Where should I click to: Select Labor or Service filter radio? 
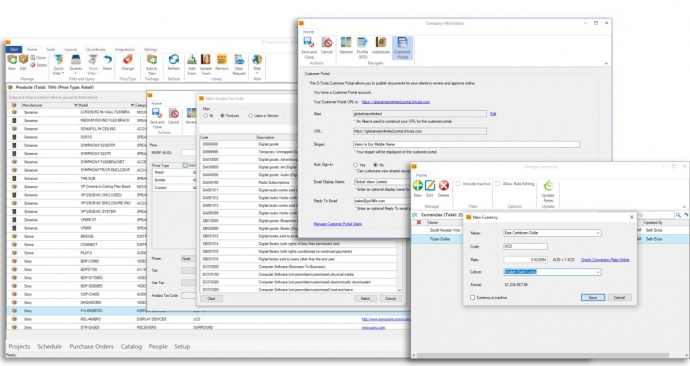[250, 115]
